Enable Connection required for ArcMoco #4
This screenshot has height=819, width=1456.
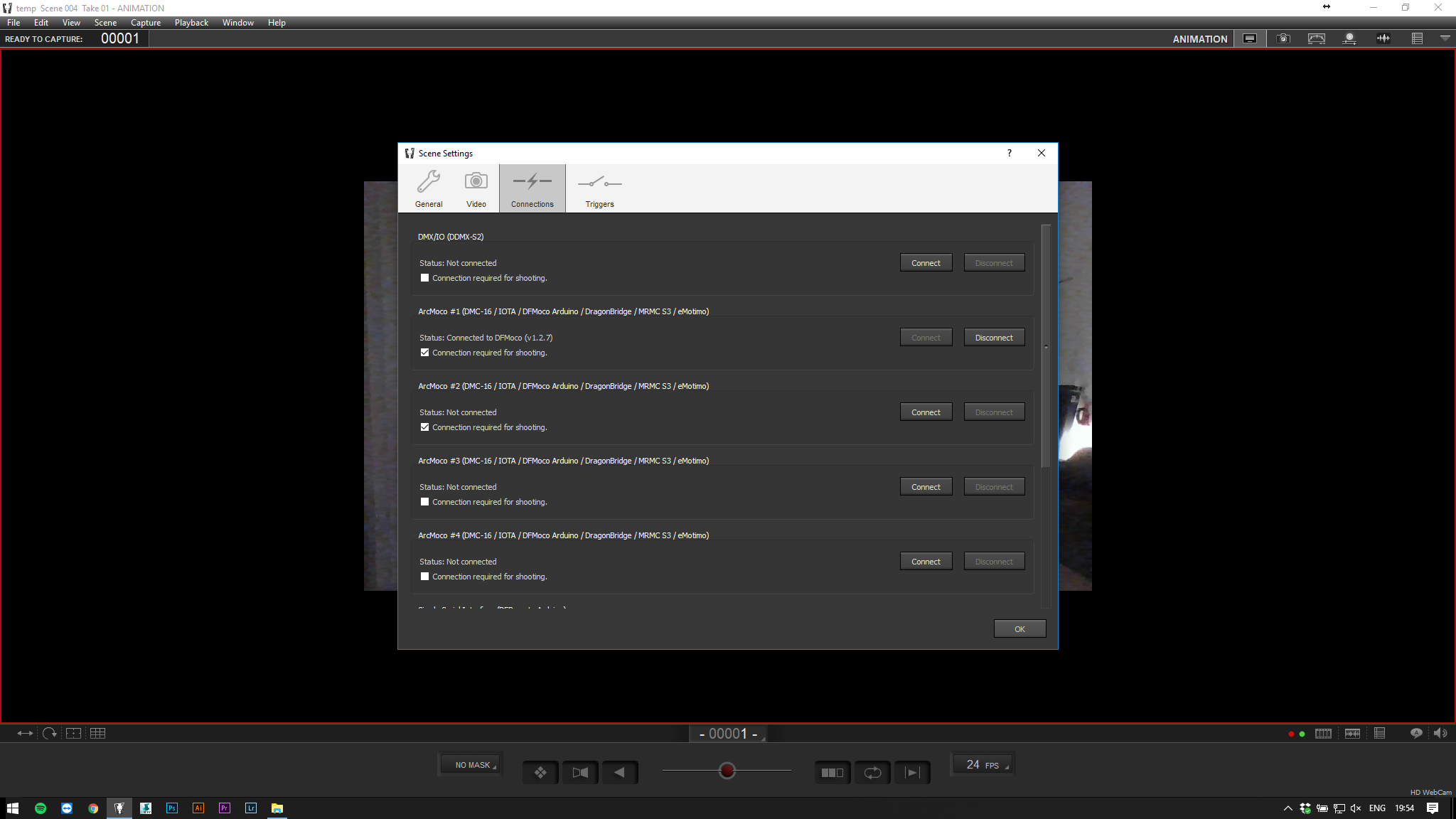(x=425, y=576)
